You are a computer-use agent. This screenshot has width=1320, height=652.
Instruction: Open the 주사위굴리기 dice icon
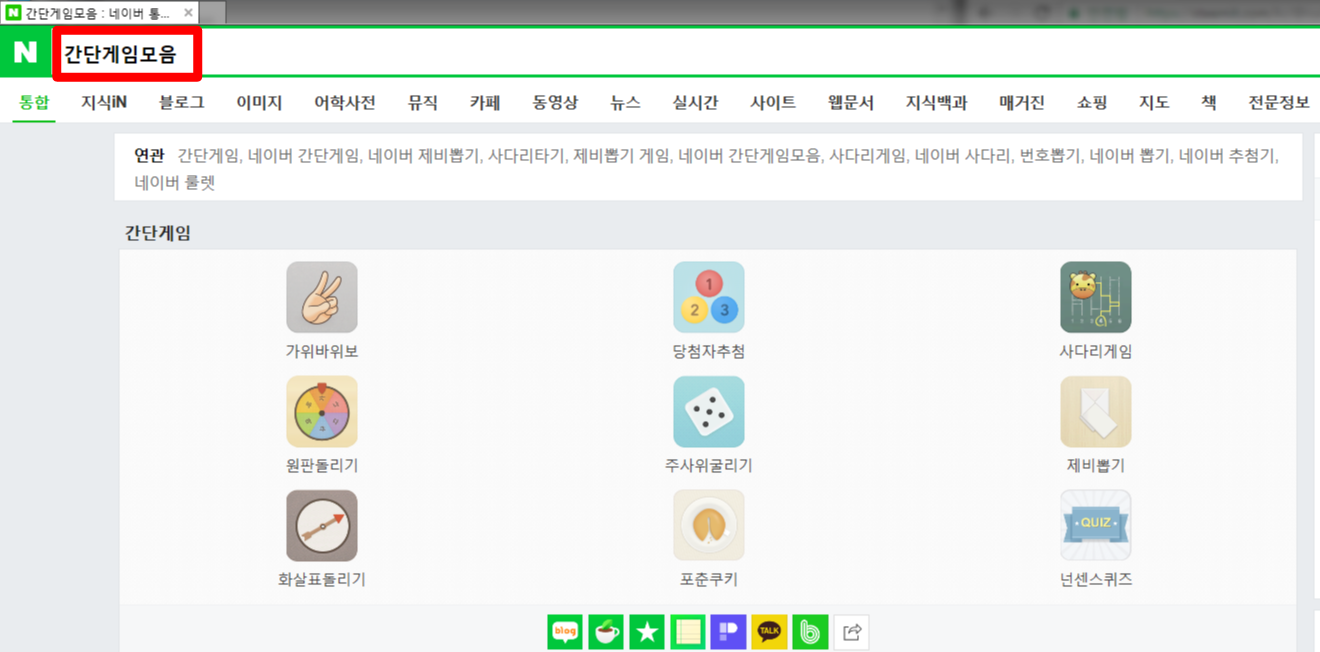709,411
